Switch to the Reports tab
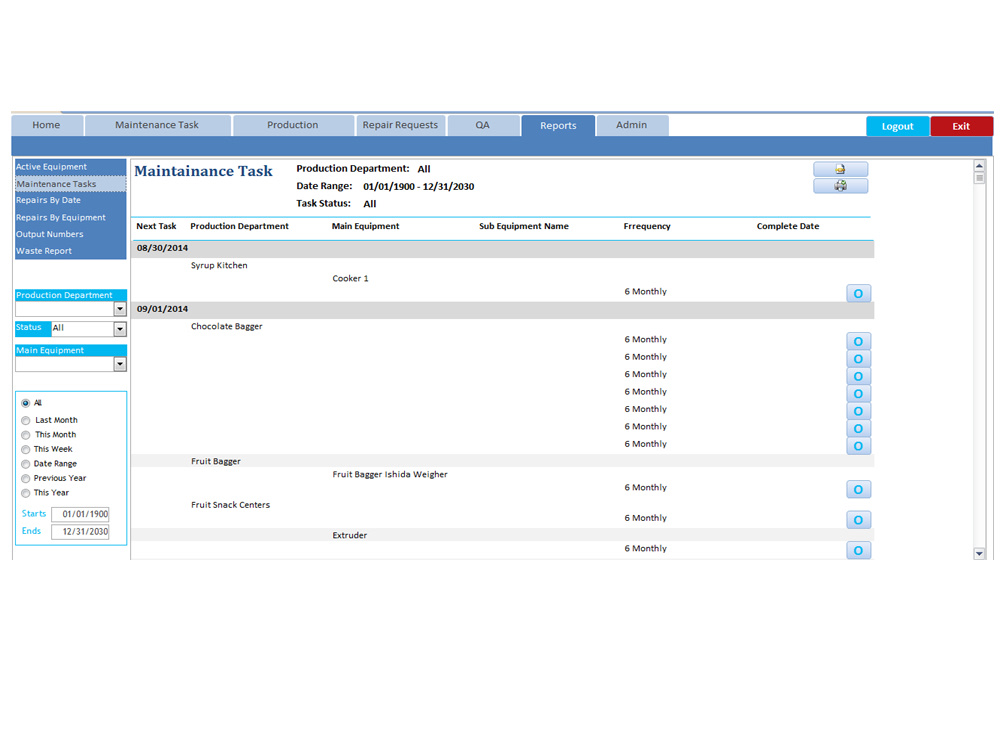Image resolution: width=1000 pixels, height=750 pixels. pos(558,126)
